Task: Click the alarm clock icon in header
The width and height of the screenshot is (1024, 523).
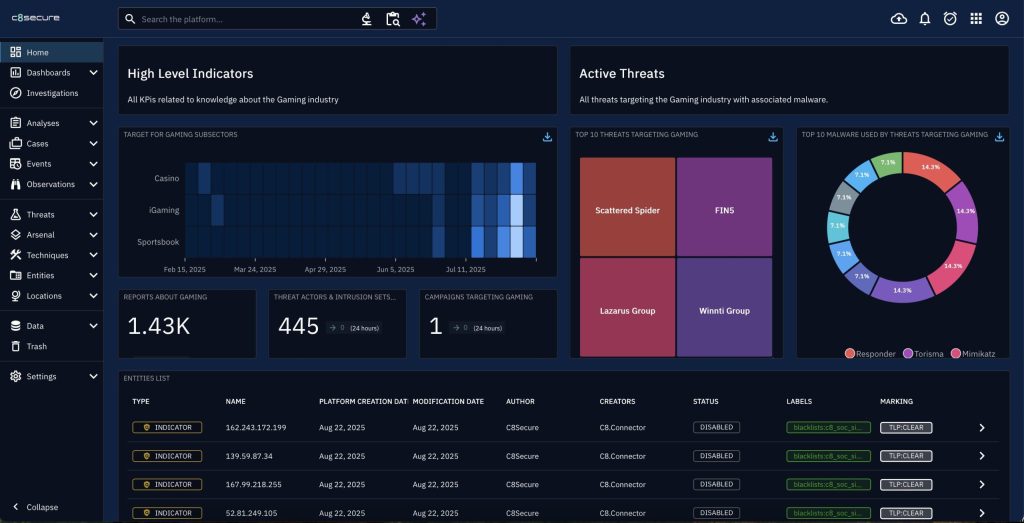Action: [950, 19]
